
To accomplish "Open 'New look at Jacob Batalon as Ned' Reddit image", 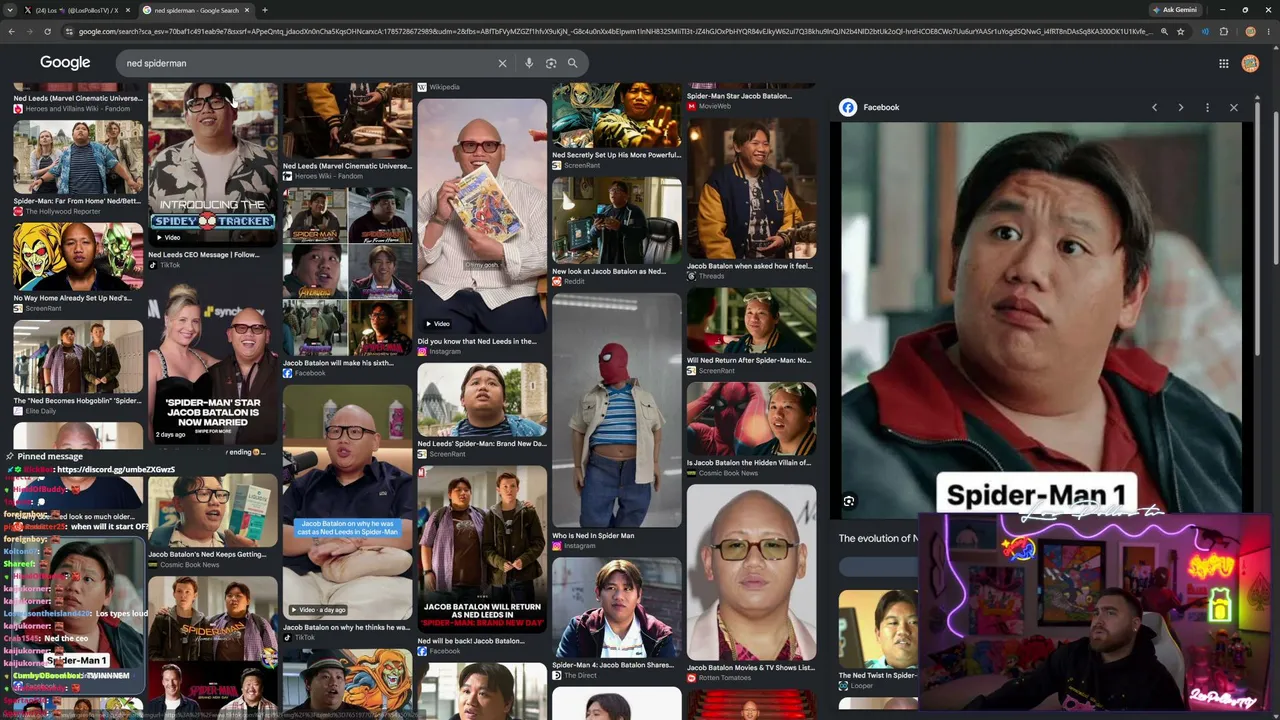I will (x=617, y=221).
